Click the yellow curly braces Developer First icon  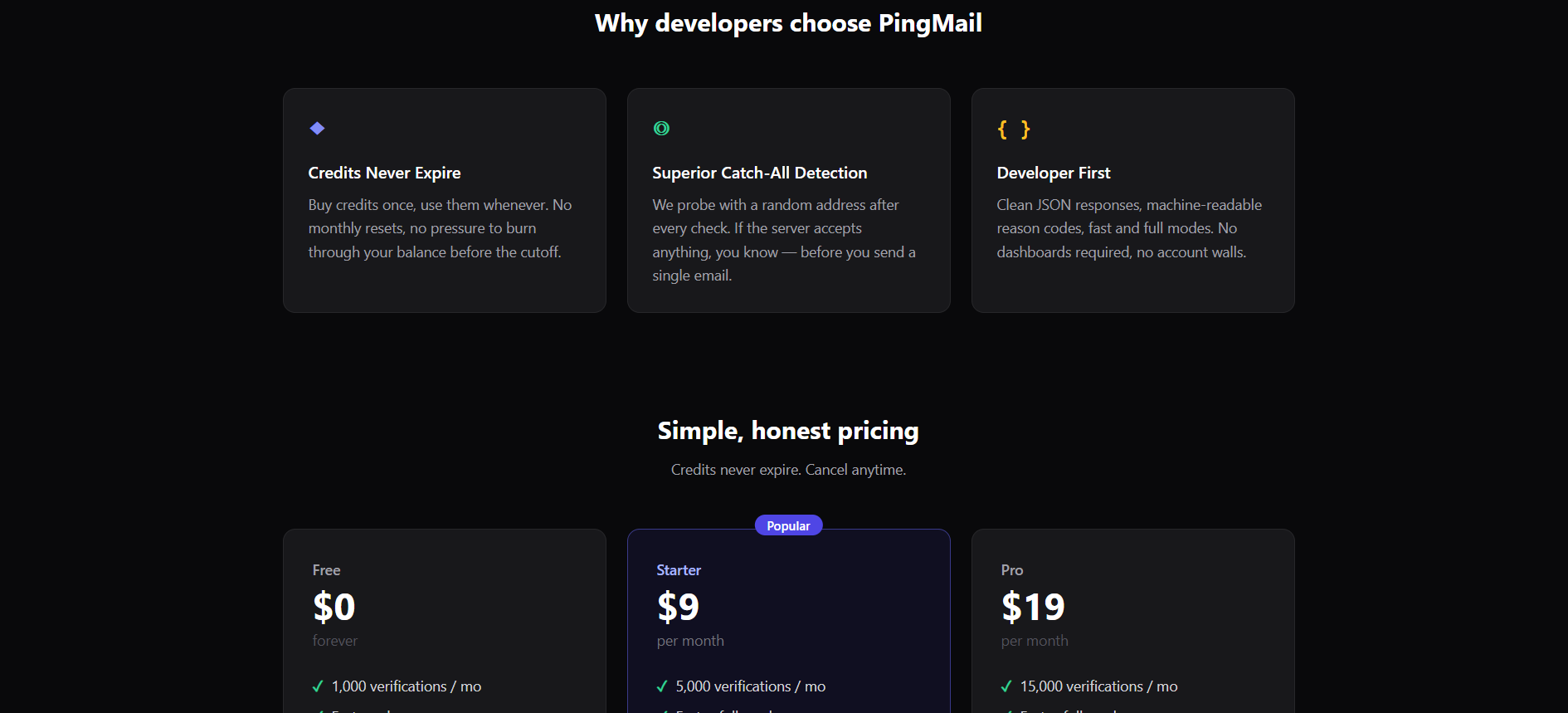[1013, 129]
